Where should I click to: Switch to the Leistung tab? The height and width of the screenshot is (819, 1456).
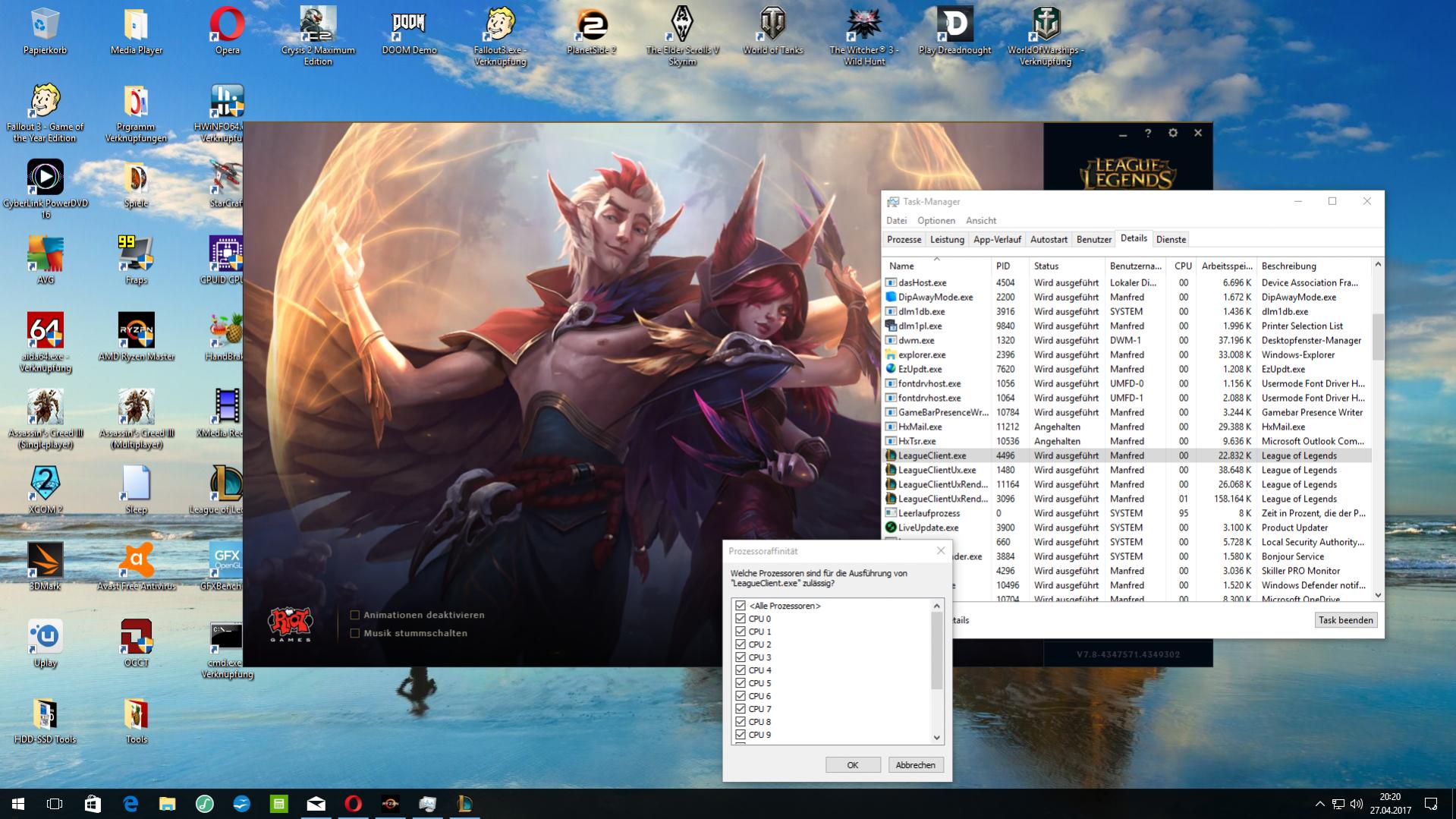coord(947,239)
